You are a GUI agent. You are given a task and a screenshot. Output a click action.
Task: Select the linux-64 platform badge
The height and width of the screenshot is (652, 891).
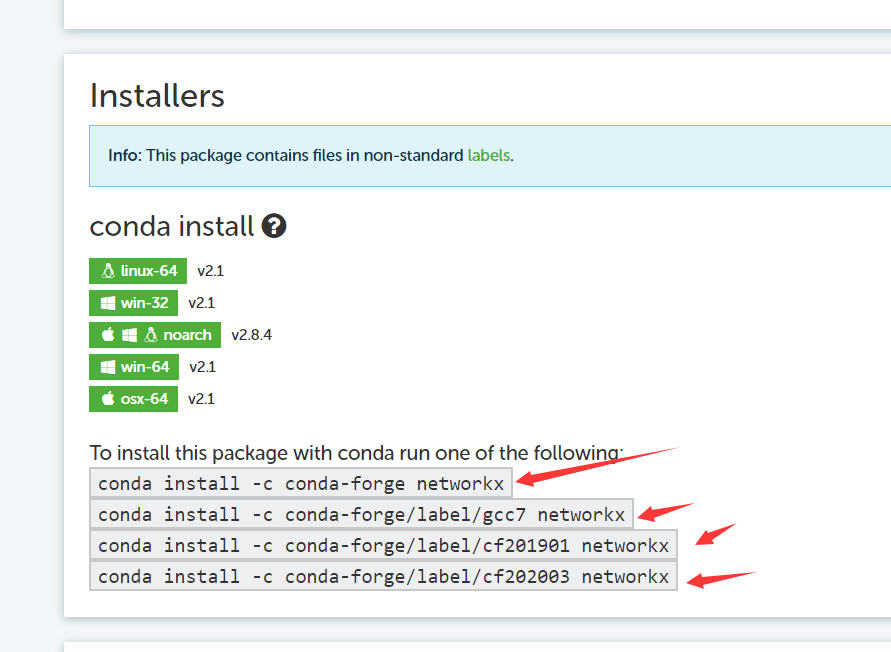[x=138, y=271]
